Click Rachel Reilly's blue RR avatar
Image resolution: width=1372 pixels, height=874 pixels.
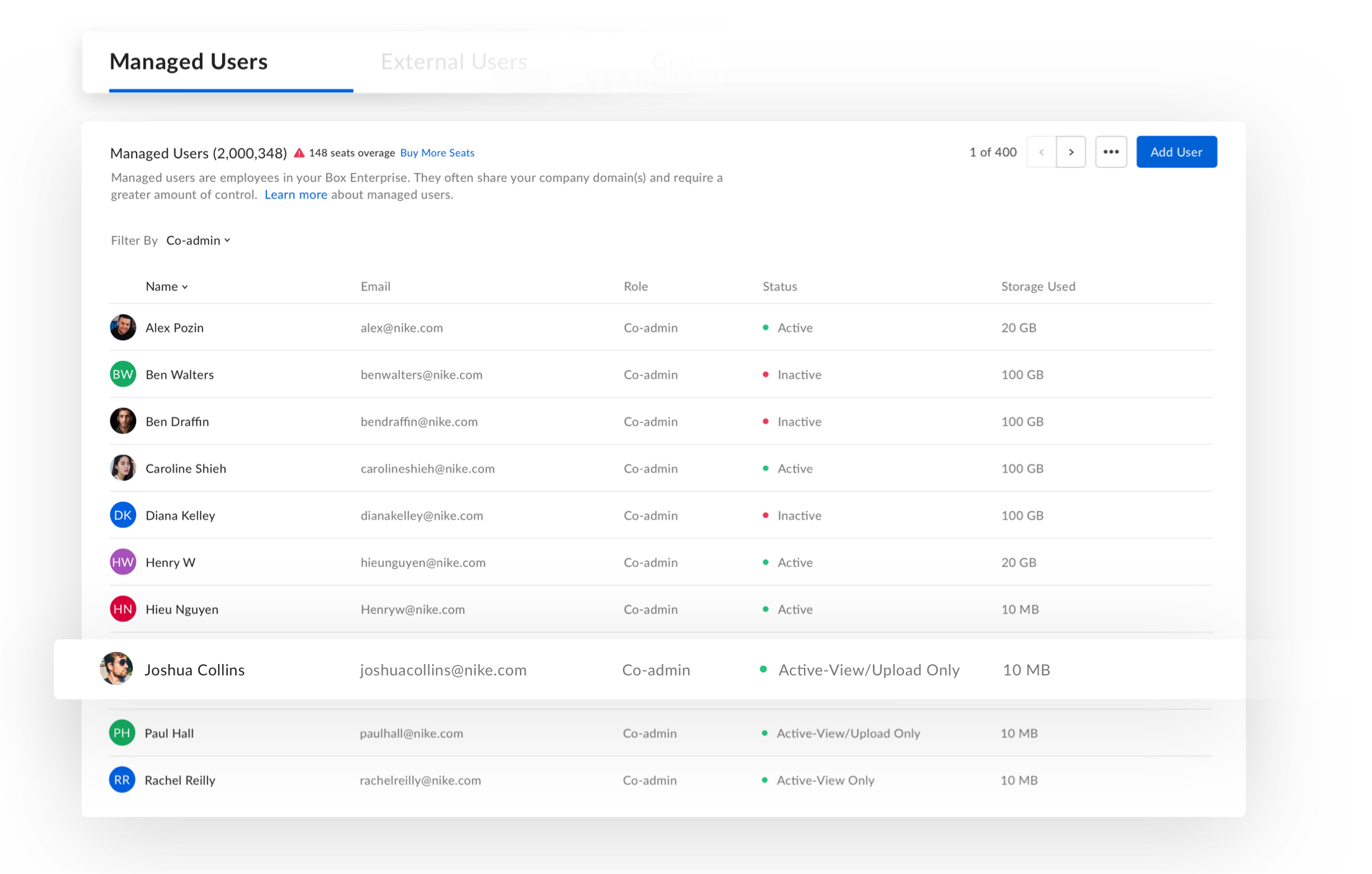point(122,780)
